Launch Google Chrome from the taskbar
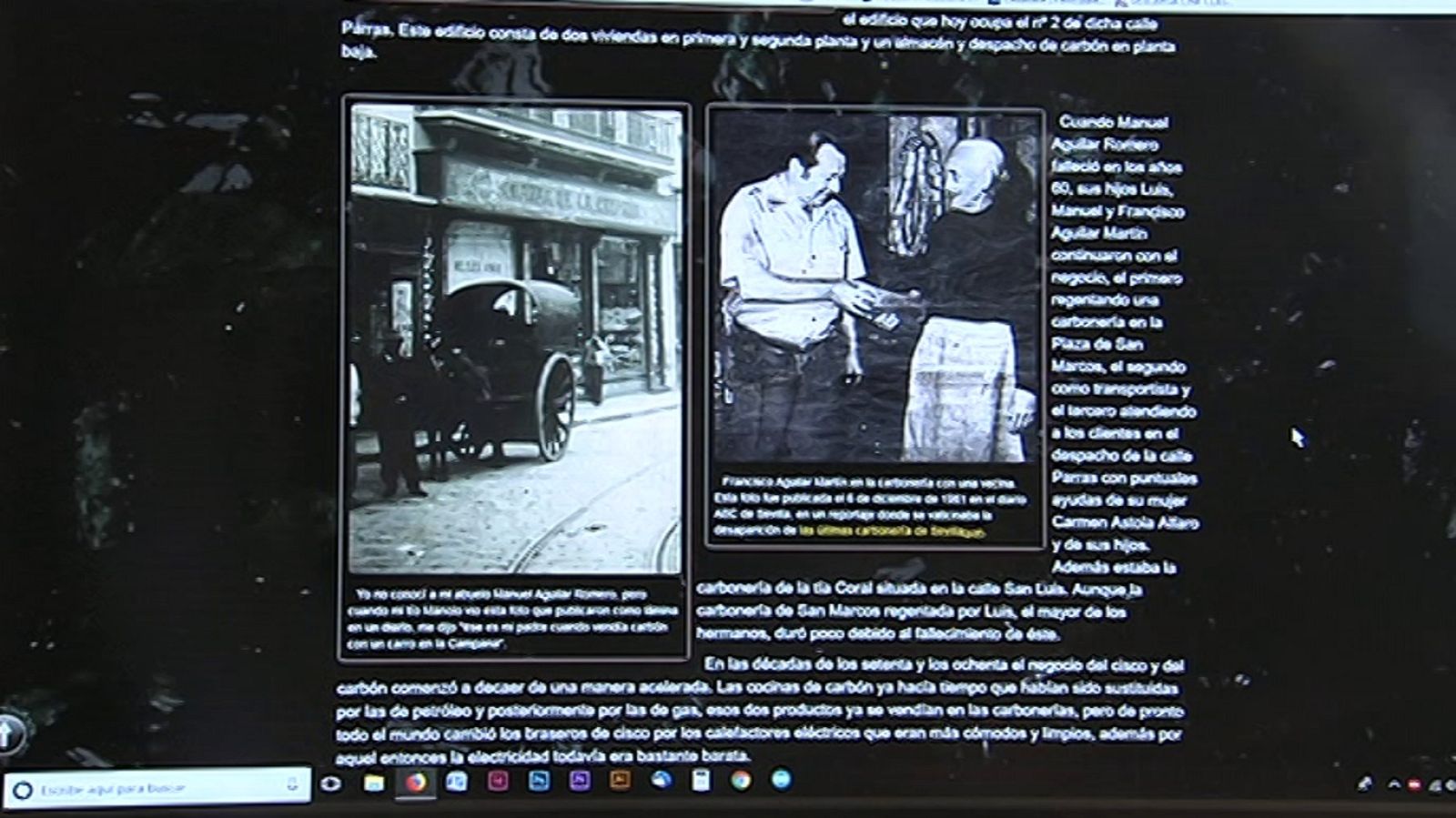 [x=741, y=780]
